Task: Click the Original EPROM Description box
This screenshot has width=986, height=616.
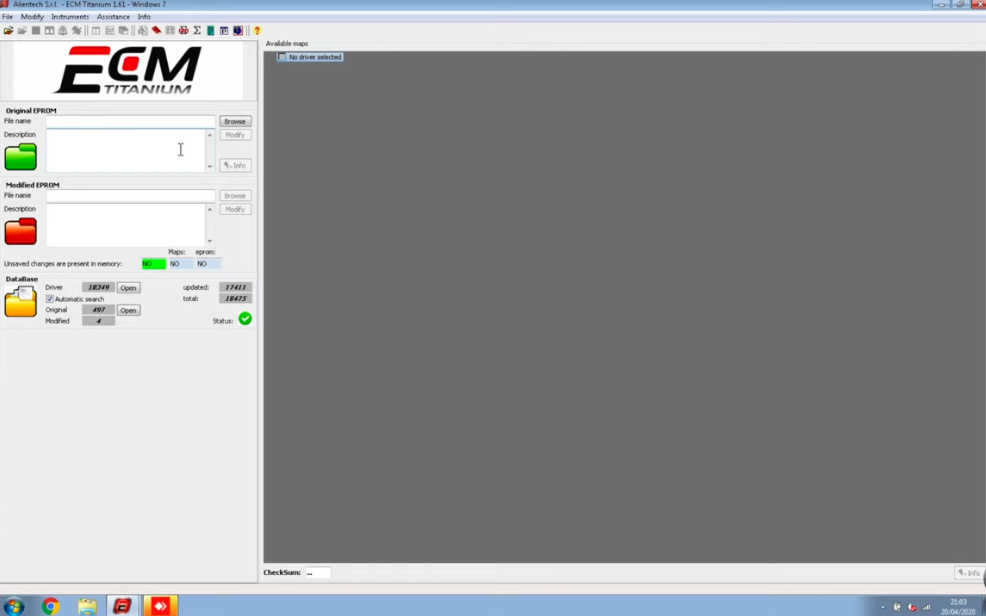Action: pos(126,151)
